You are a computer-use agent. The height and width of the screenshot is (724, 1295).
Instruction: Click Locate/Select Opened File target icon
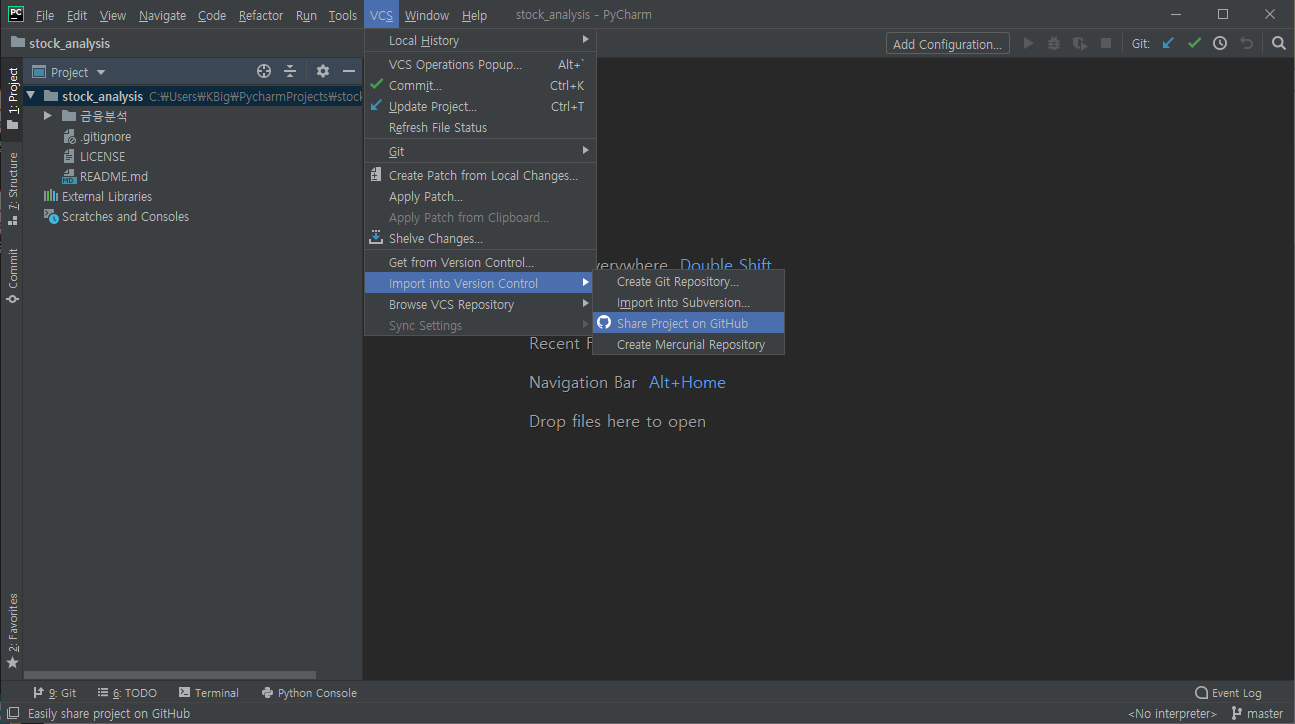click(264, 71)
